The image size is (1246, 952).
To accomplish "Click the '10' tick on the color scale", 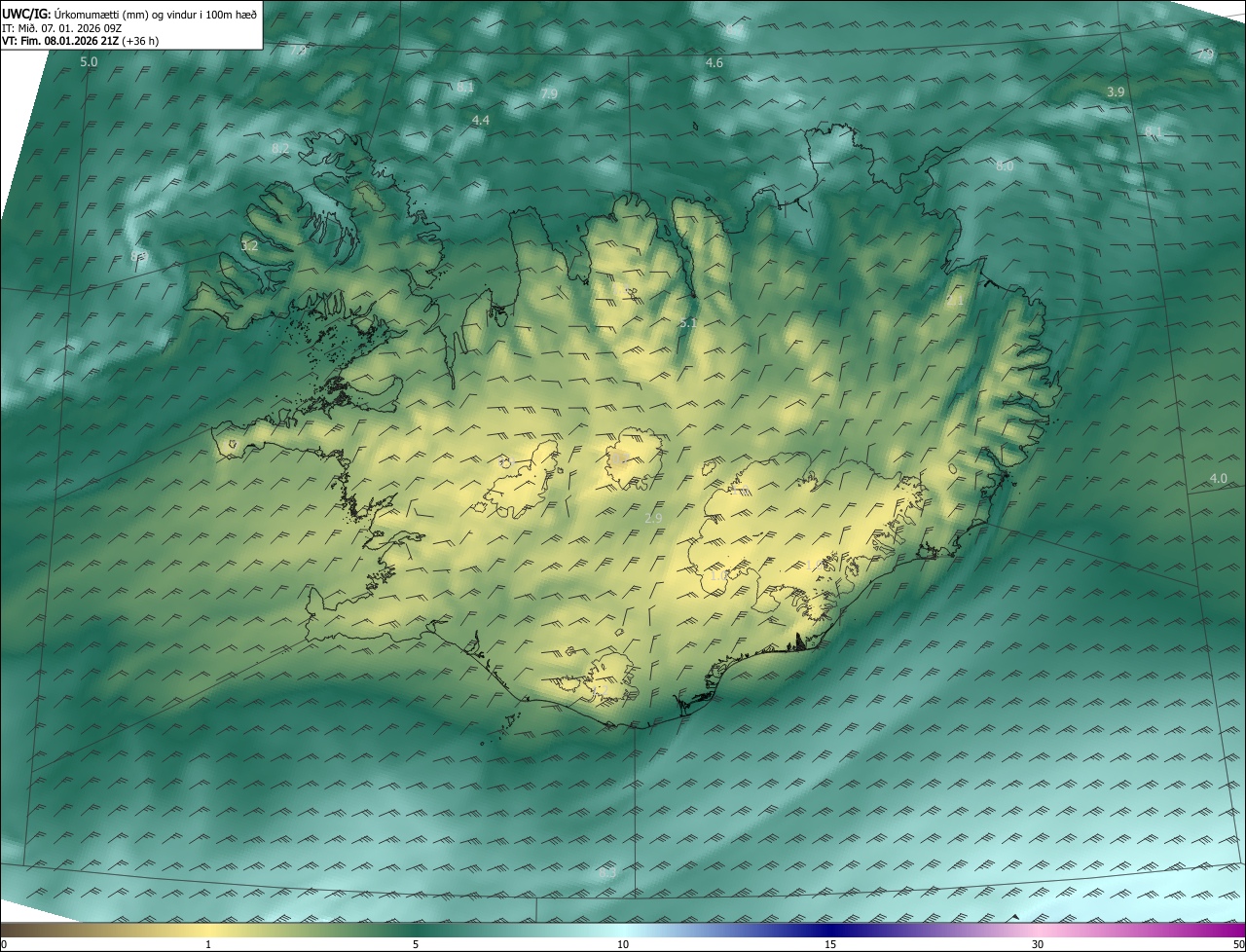I will coord(623,944).
